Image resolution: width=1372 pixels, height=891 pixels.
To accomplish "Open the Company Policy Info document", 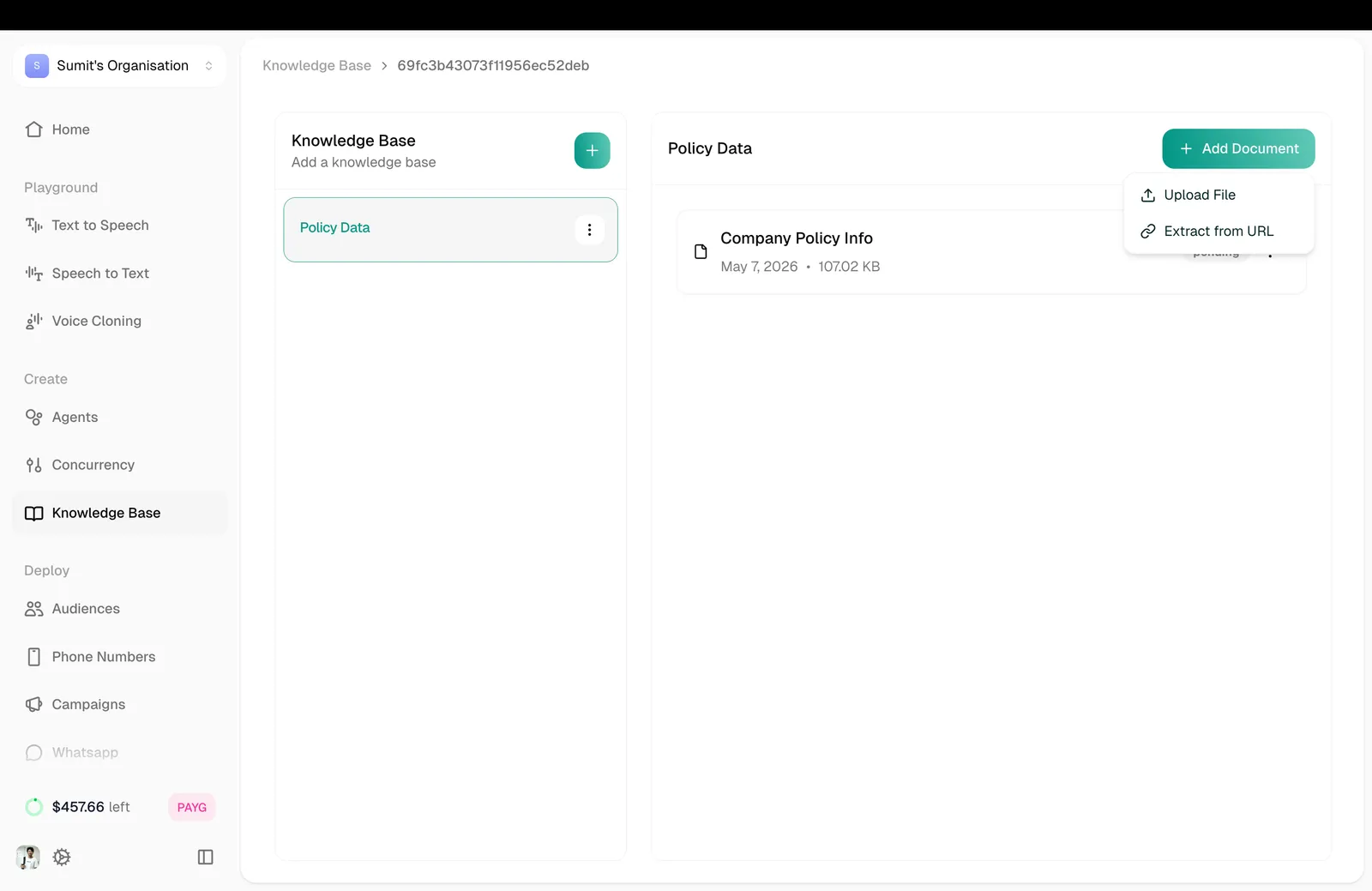I will [x=990, y=252].
